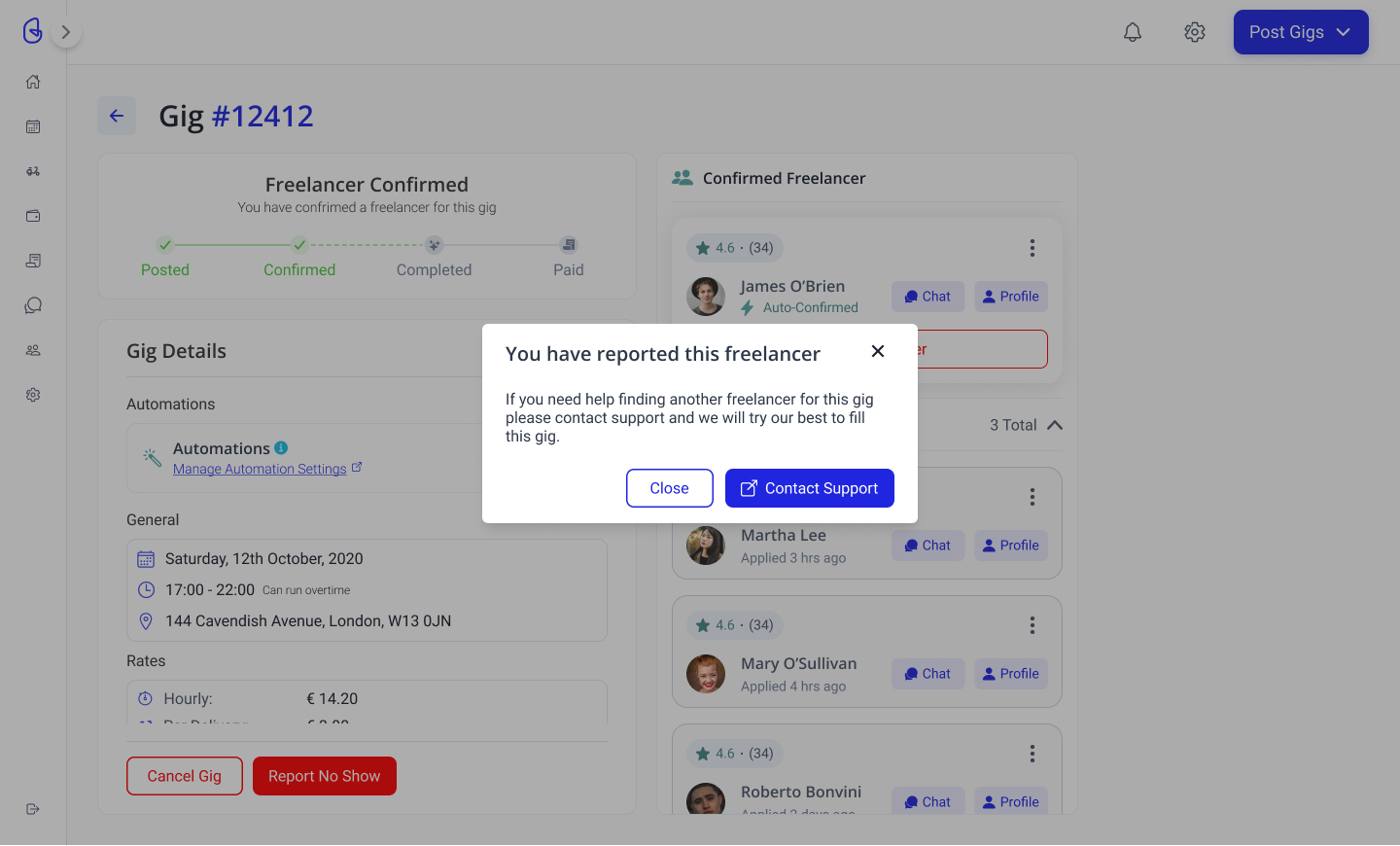Screen dimensions: 1400x846
Task: Open the Post Gigs dropdown
Action: tap(1301, 32)
